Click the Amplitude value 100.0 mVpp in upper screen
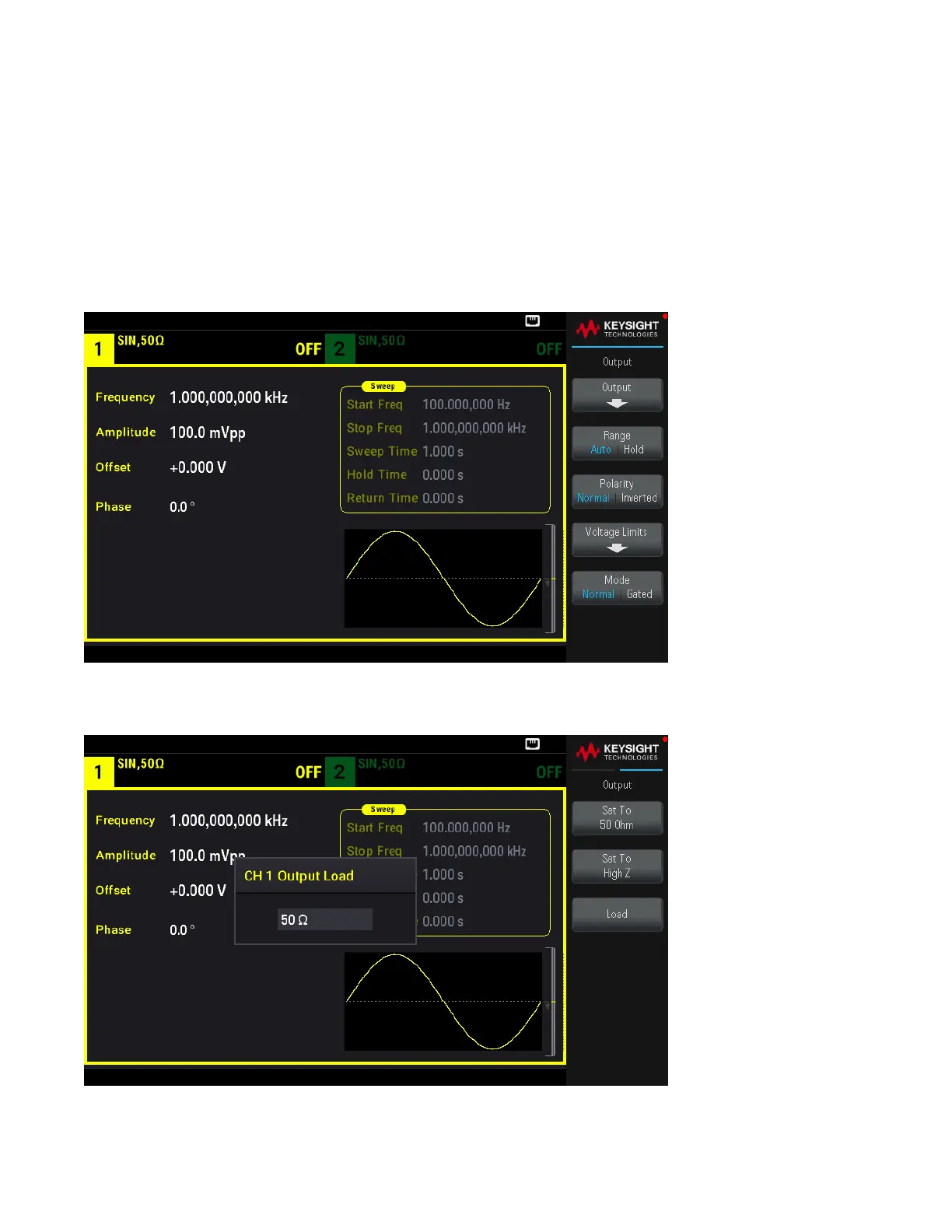 coord(208,433)
